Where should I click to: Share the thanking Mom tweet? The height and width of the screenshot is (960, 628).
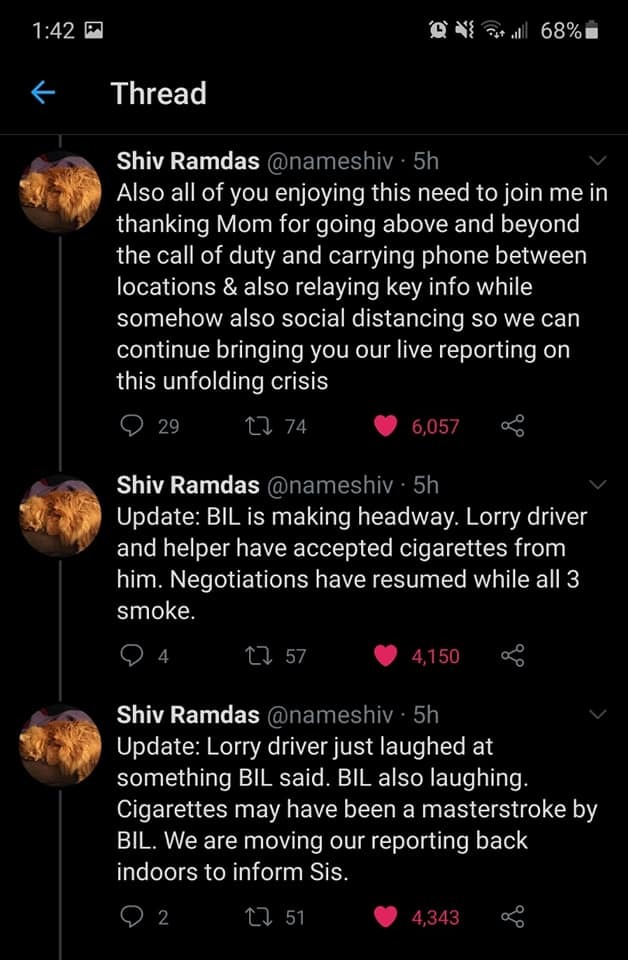[511, 426]
